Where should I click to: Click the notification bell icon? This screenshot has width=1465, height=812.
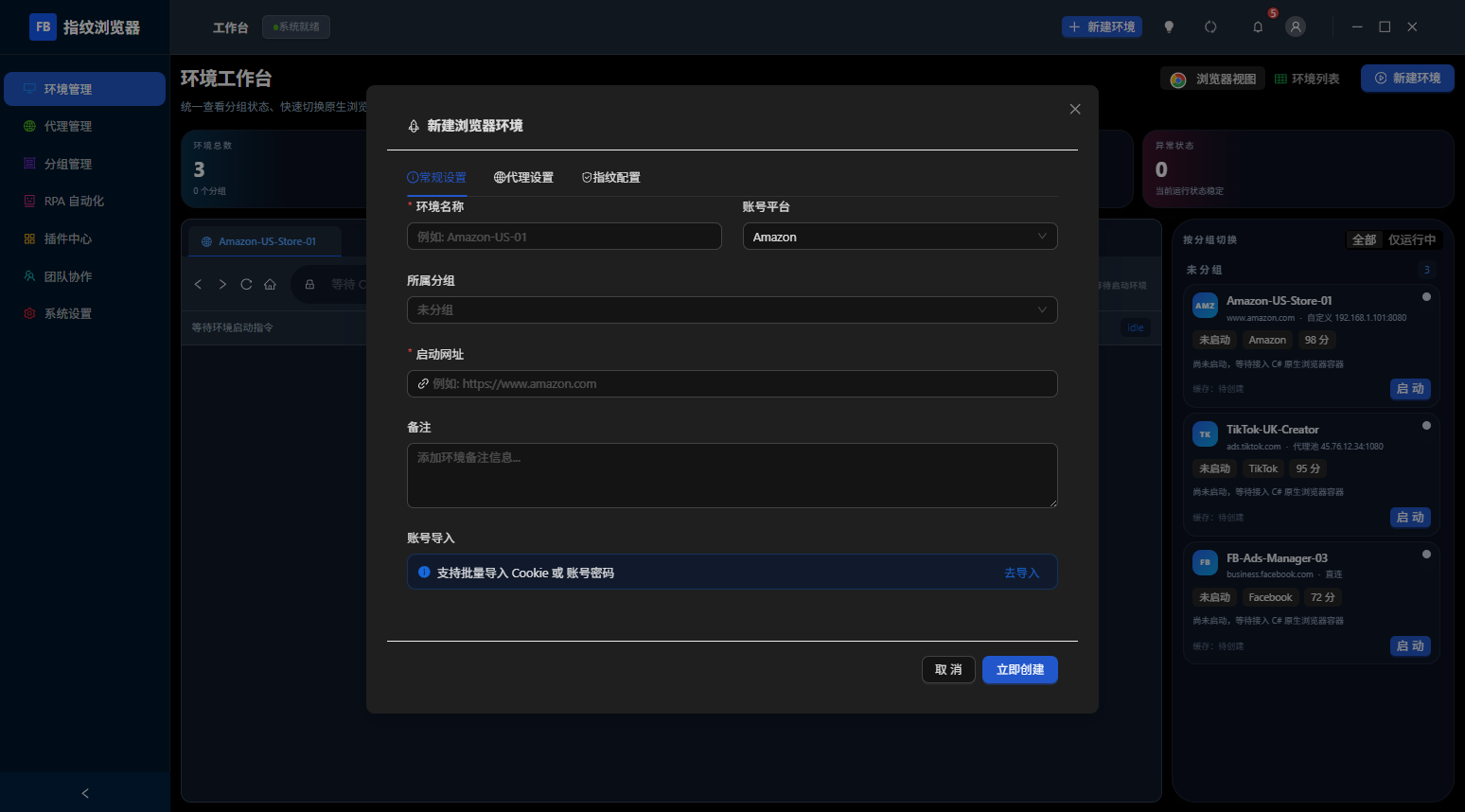1258,27
